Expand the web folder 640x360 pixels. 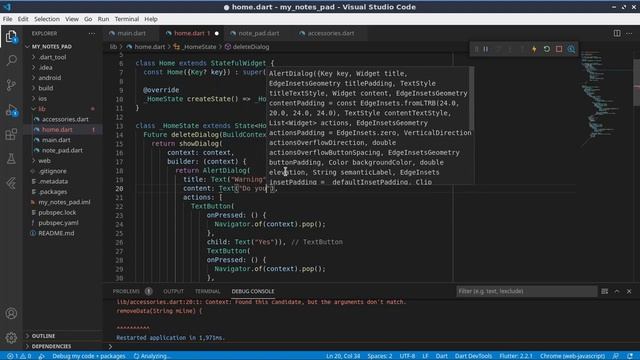point(44,160)
